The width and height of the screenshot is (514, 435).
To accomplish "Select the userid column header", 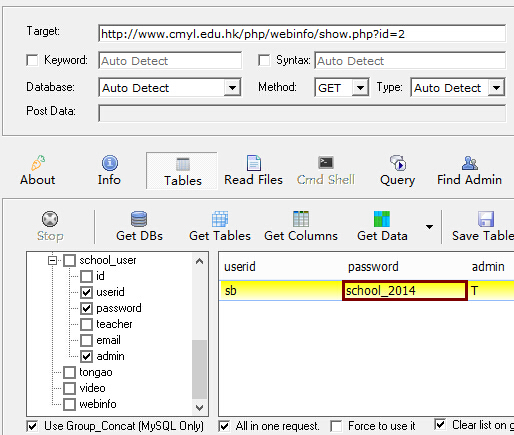I will click(240, 267).
